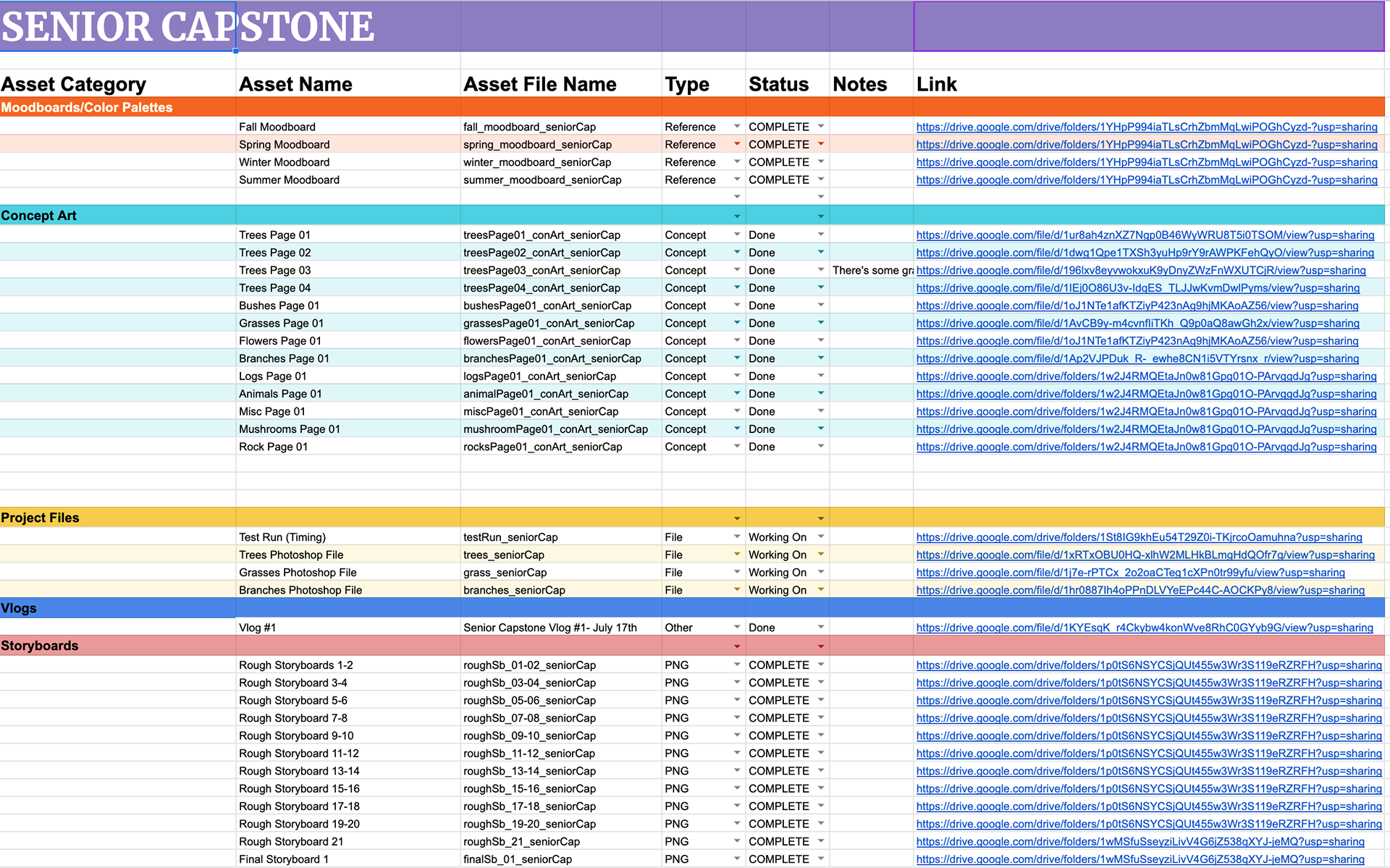This screenshot has width=1390, height=868.
Task: Select winter_moodboard_seniorCap file name cell
Action: tap(561, 162)
